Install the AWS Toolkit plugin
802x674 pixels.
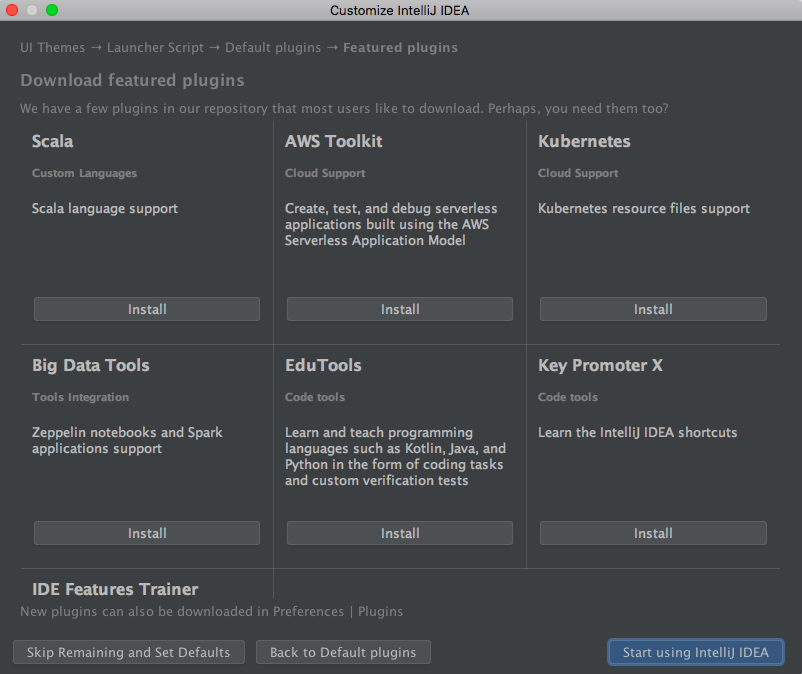[x=400, y=309]
